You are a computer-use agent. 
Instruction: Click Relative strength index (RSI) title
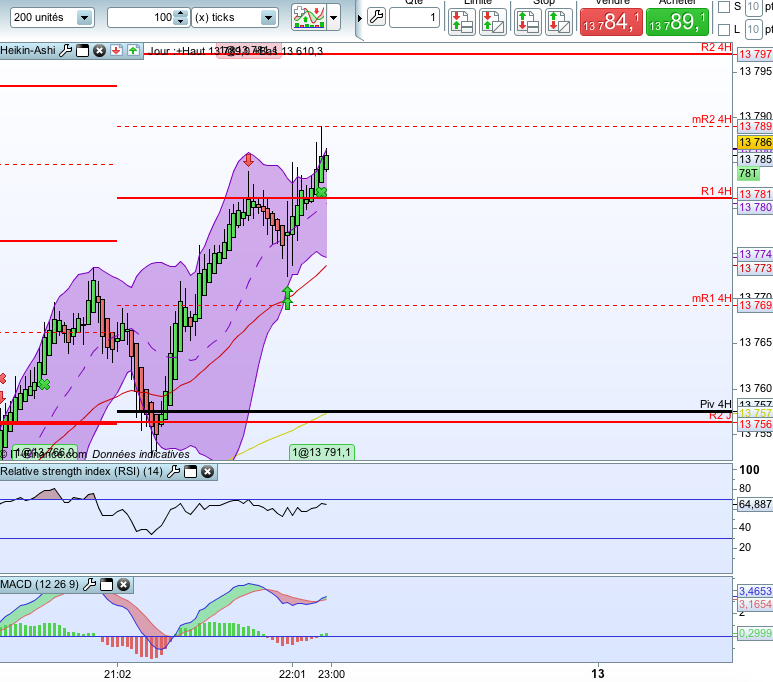click(81, 471)
